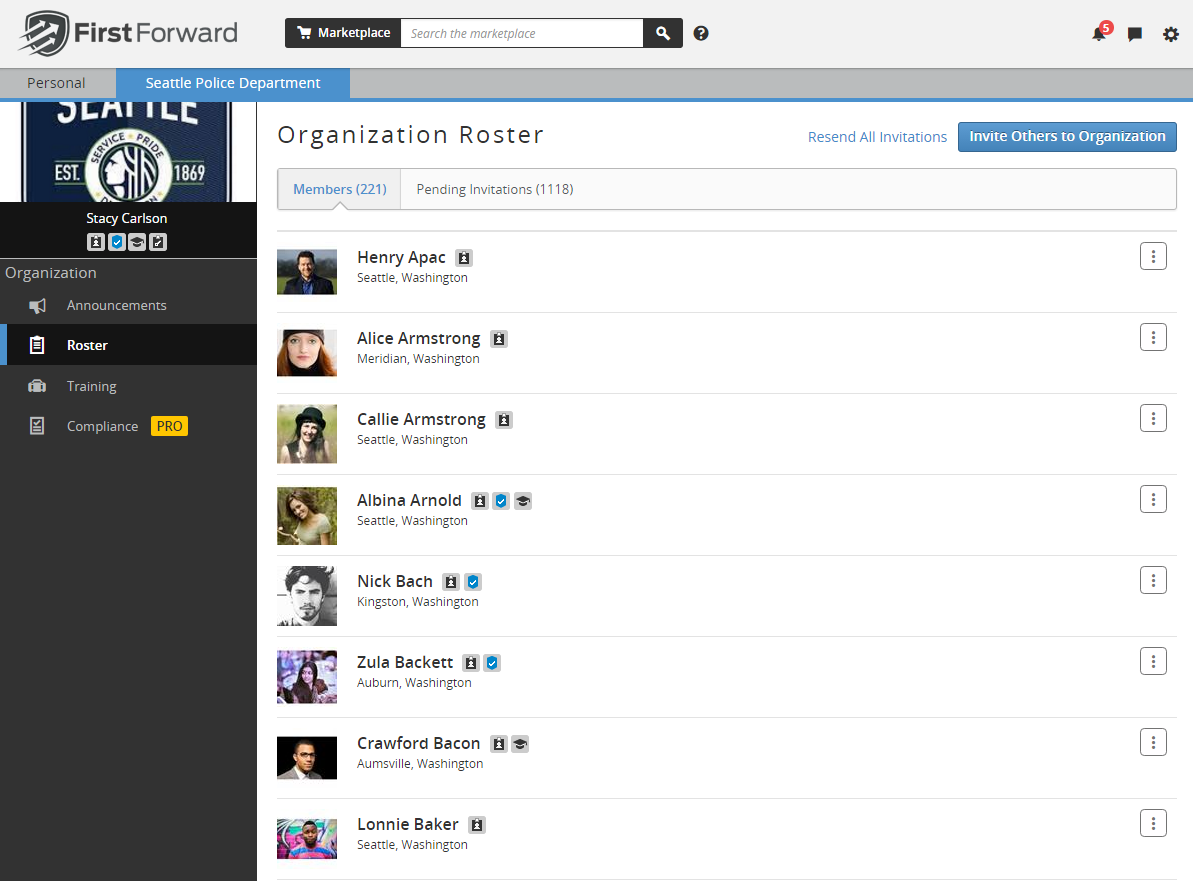Click Albina Arnold's profile photo
1193x881 pixels.
[307, 516]
